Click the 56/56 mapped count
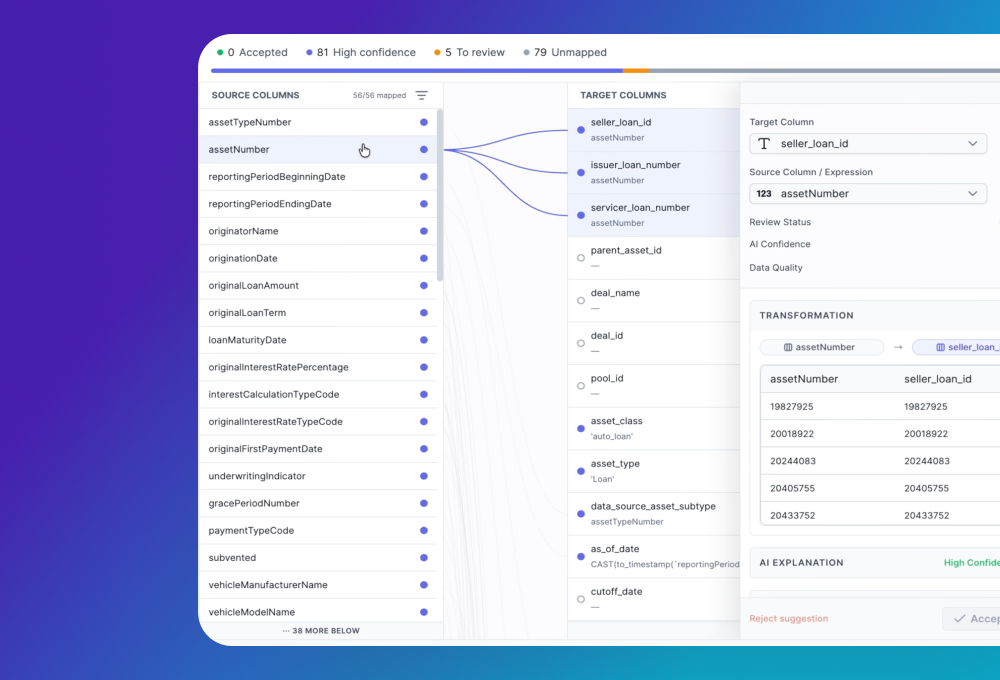Image resolution: width=1000 pixels, height=680 pixels. [379, 95]
